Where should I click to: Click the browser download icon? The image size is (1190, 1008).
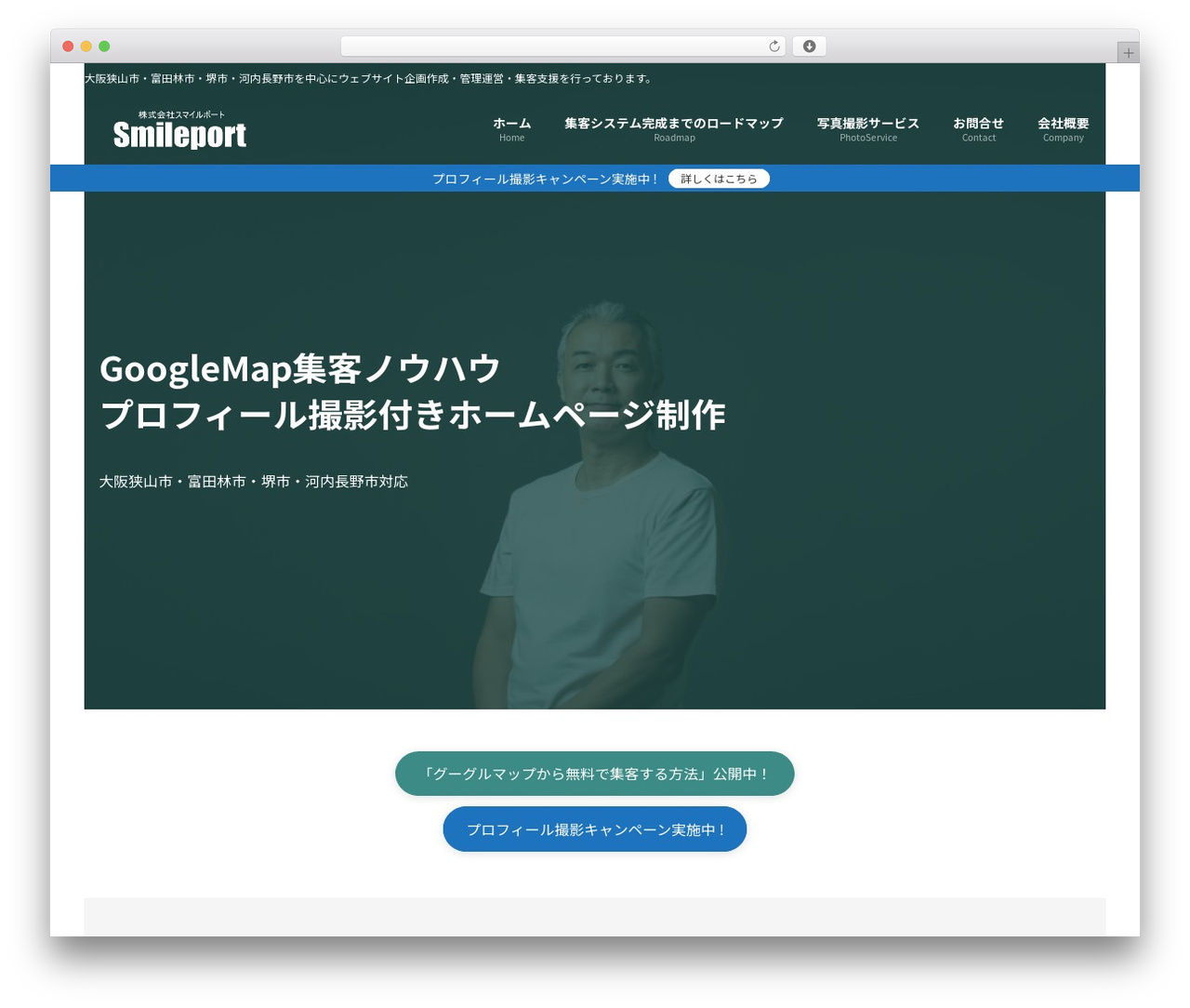point(809,46)
